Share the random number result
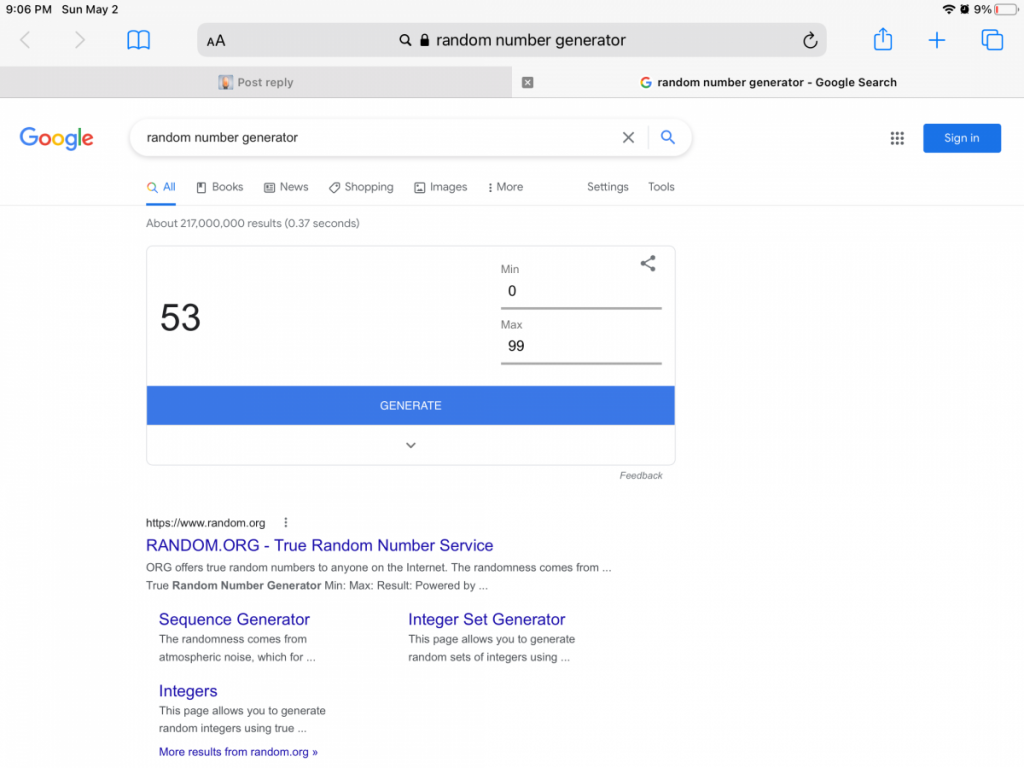The image size is (1024, 768). [x=647, y=263]
